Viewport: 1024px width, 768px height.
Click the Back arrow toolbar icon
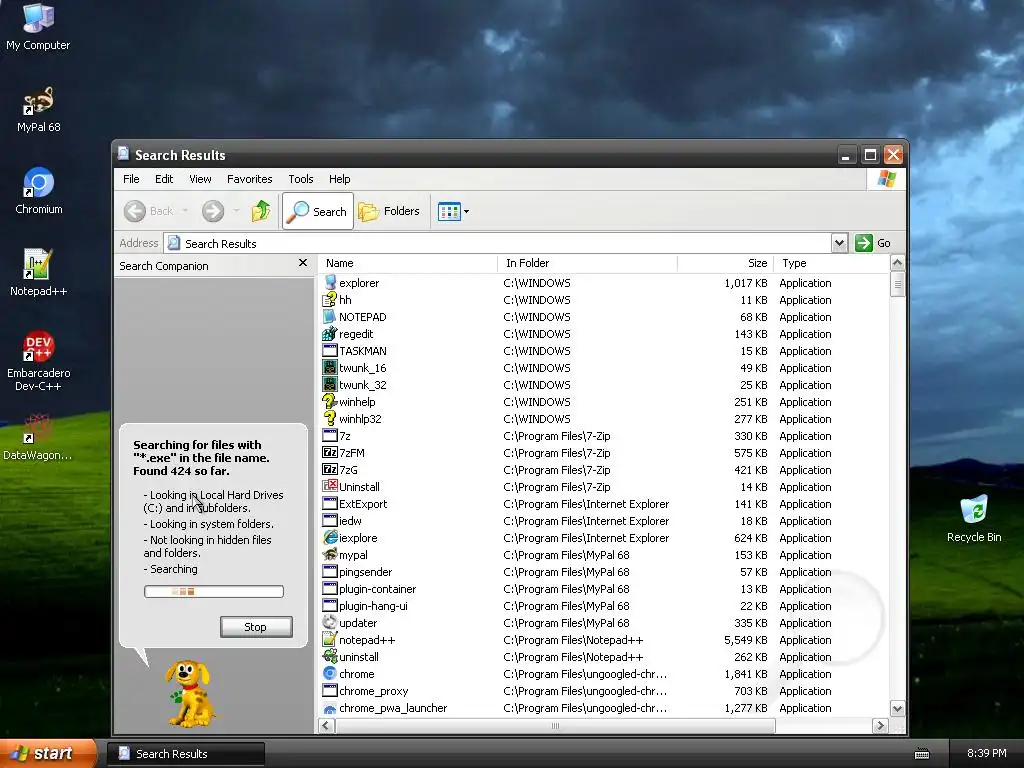(135, 211)
